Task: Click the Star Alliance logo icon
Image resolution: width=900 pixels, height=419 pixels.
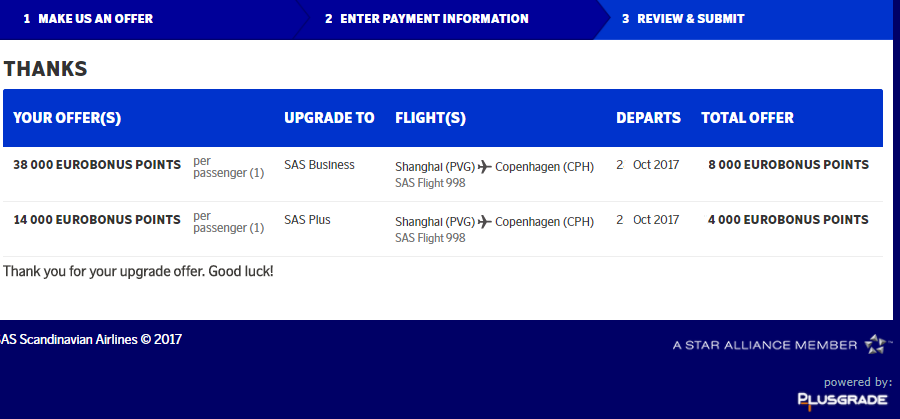Action: pos(877,345)
